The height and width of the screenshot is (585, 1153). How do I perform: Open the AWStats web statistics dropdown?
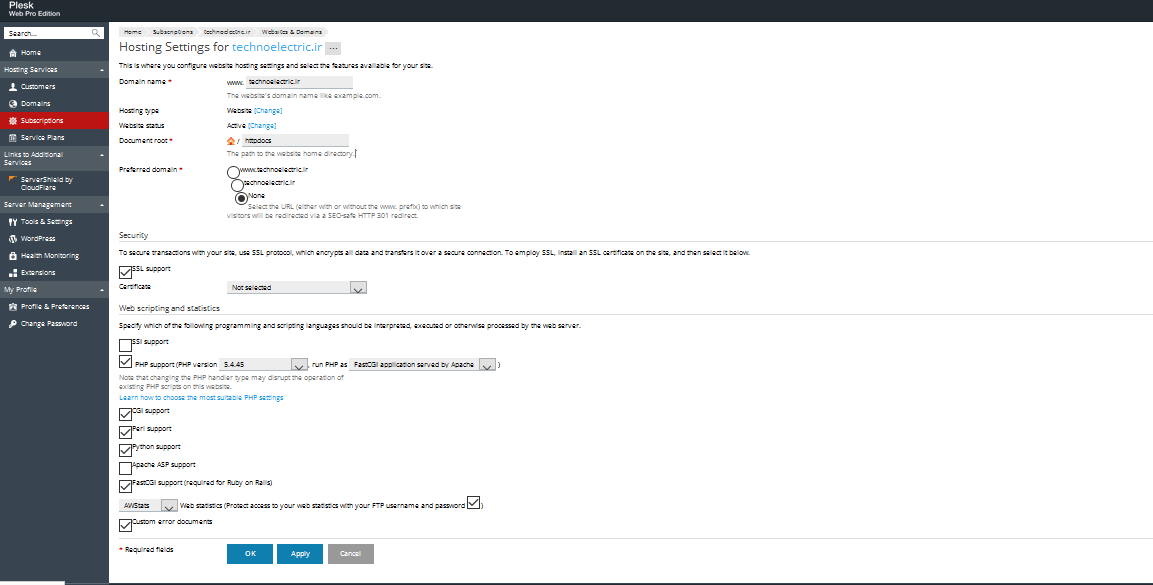pyautogui.click(x=148, y=506)
